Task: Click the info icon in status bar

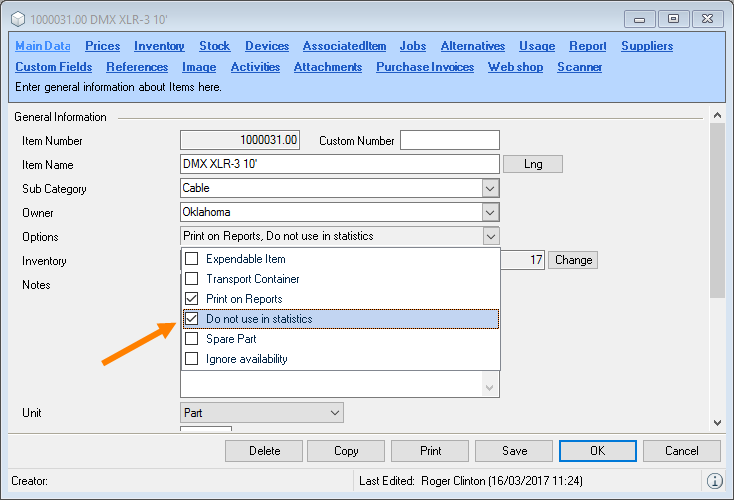Action: click(x=715, y=481)
